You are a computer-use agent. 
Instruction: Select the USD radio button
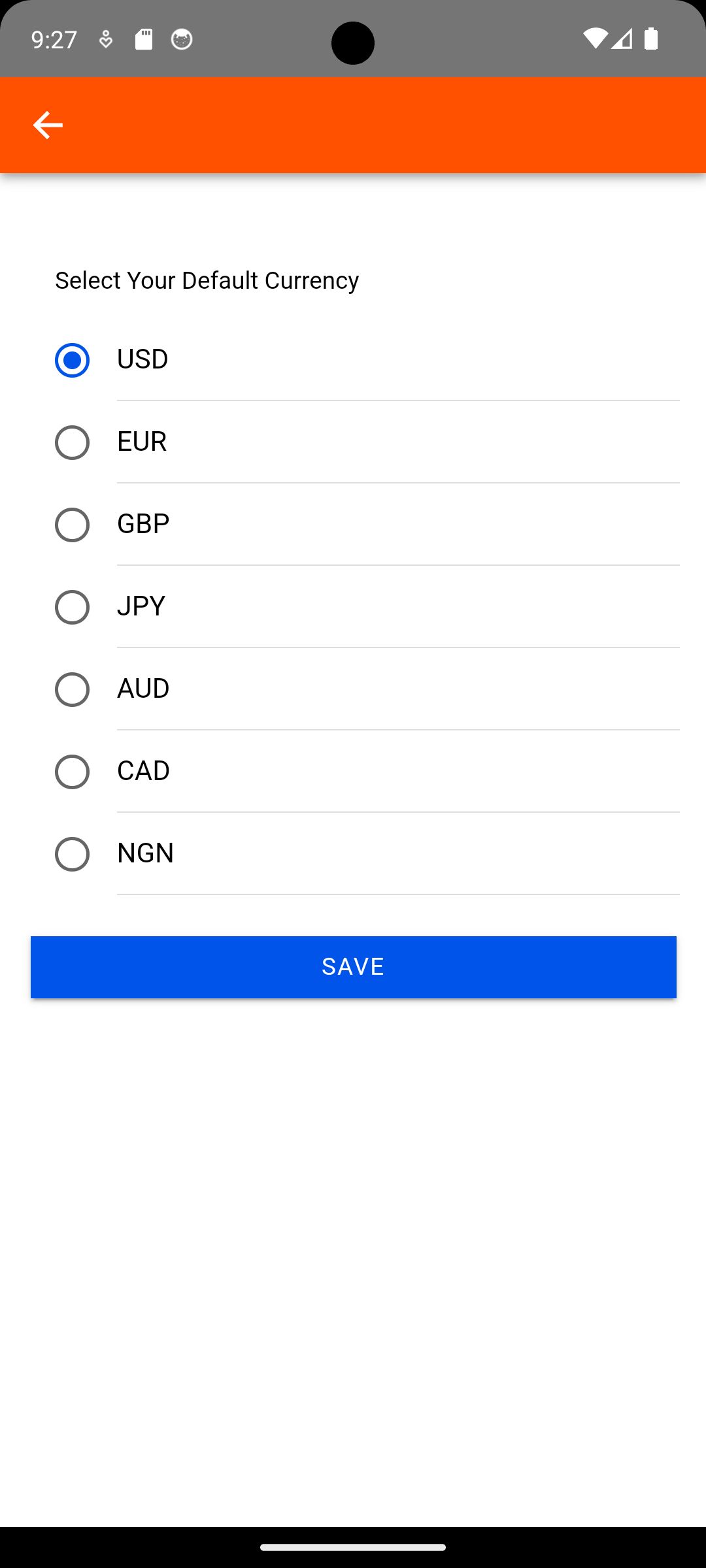pyautogui.click(x=72, y=360)
